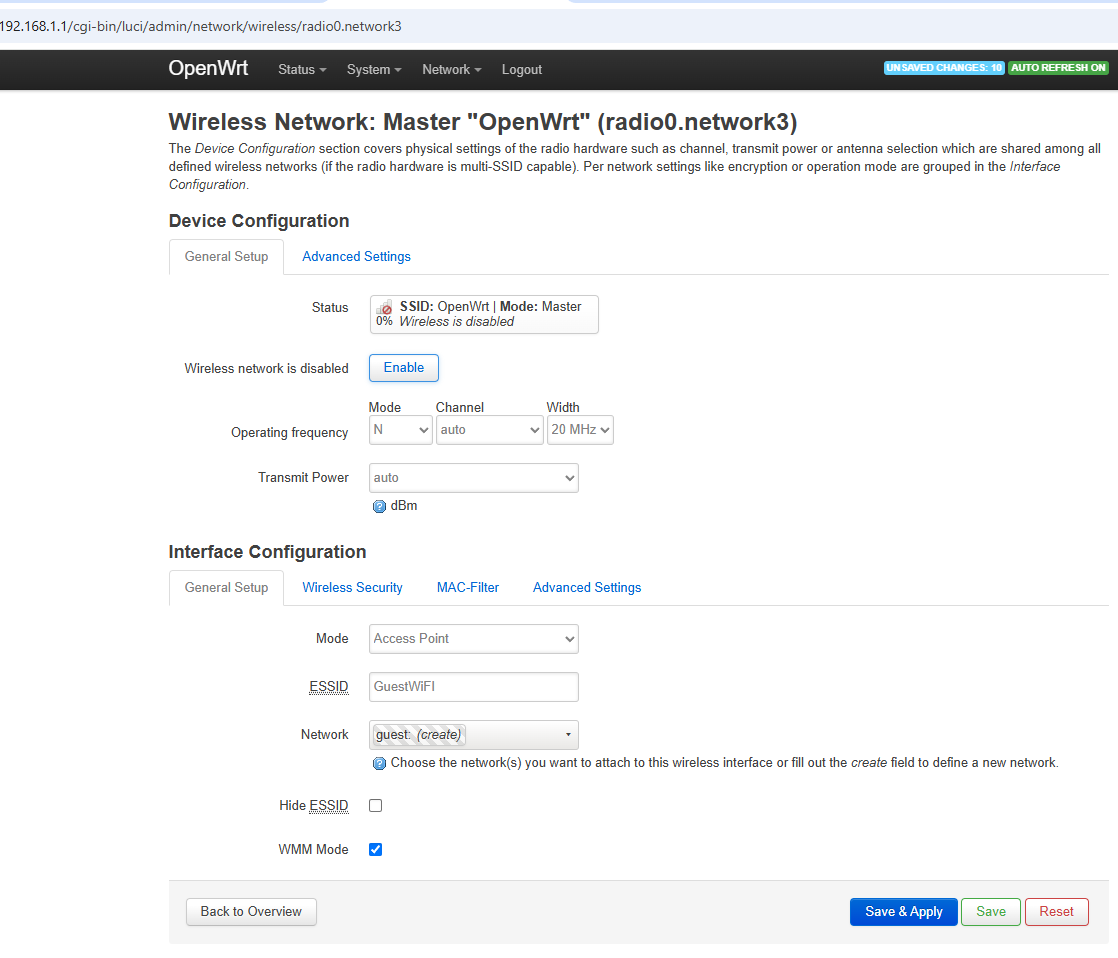Open the Wireless Security tab
1118x958 pixels.
coord(352,587)
